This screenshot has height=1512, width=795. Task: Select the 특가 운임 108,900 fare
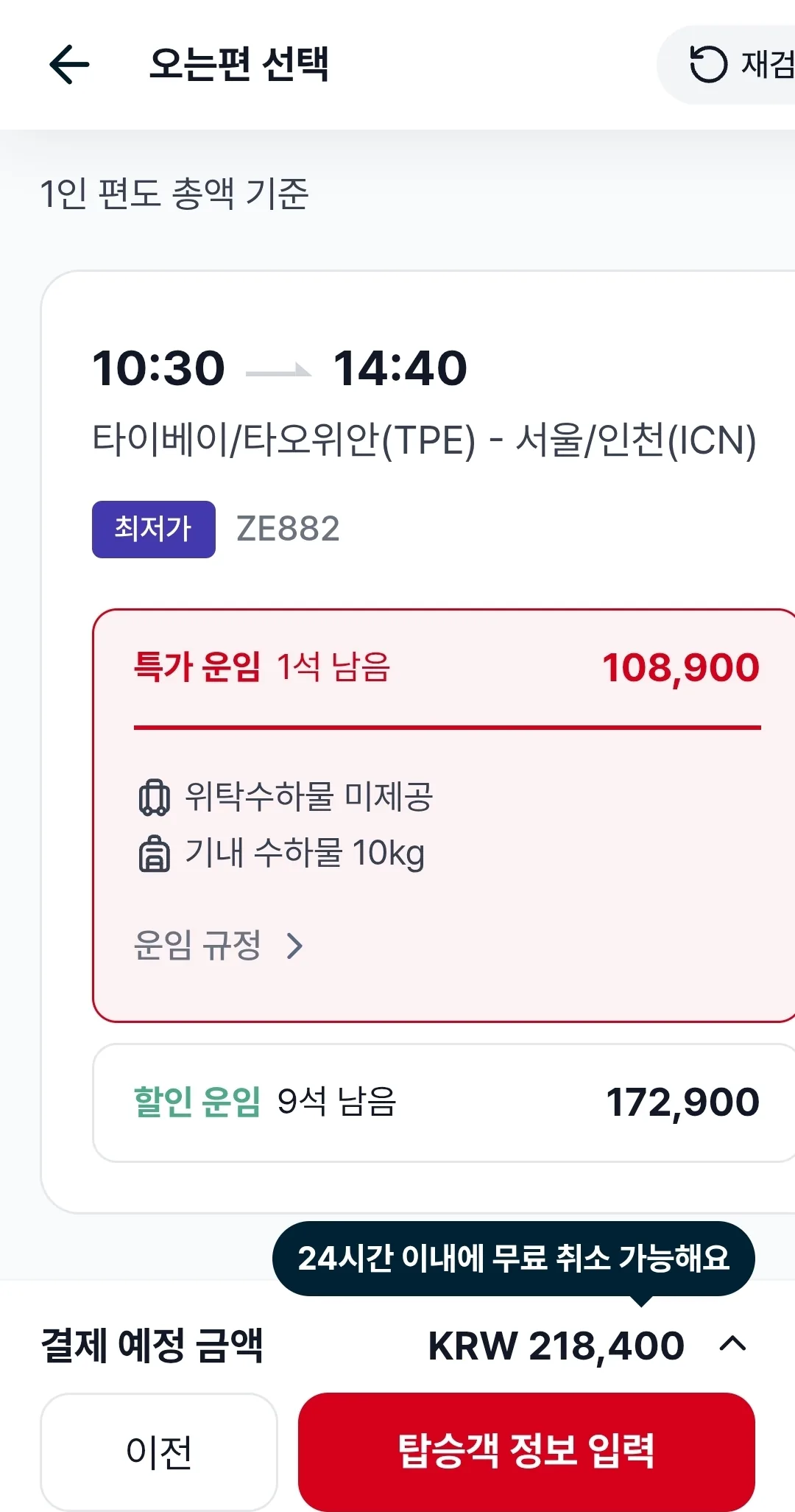point(445,815)
